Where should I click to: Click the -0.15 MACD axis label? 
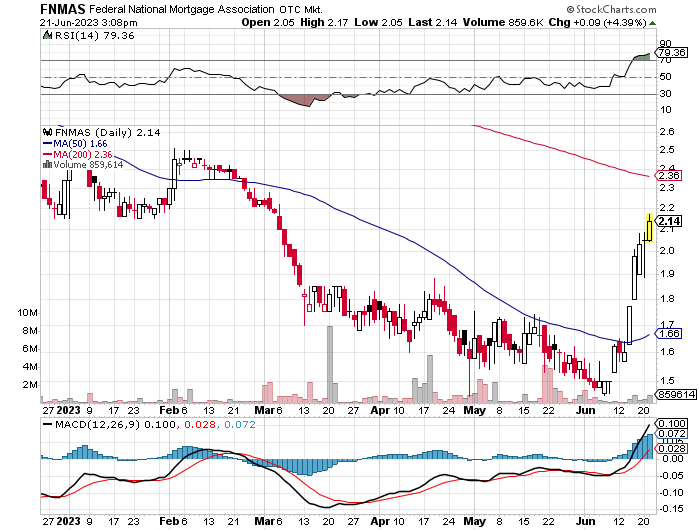(671, 509)
